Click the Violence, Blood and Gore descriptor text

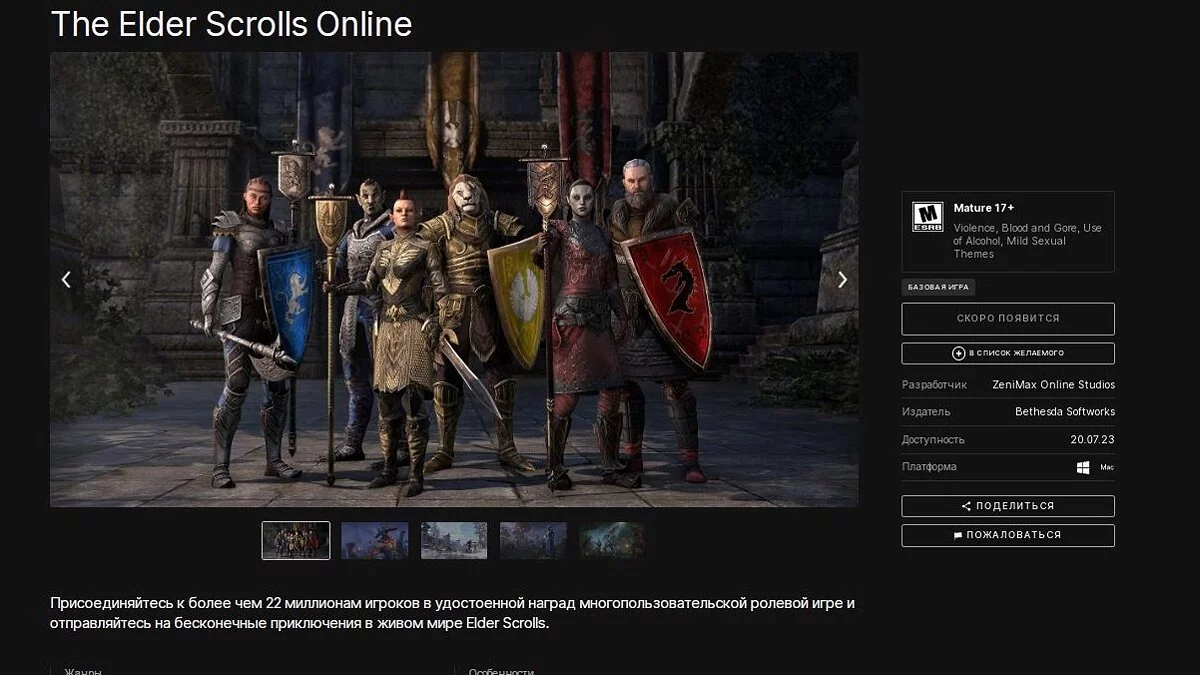1027,241
